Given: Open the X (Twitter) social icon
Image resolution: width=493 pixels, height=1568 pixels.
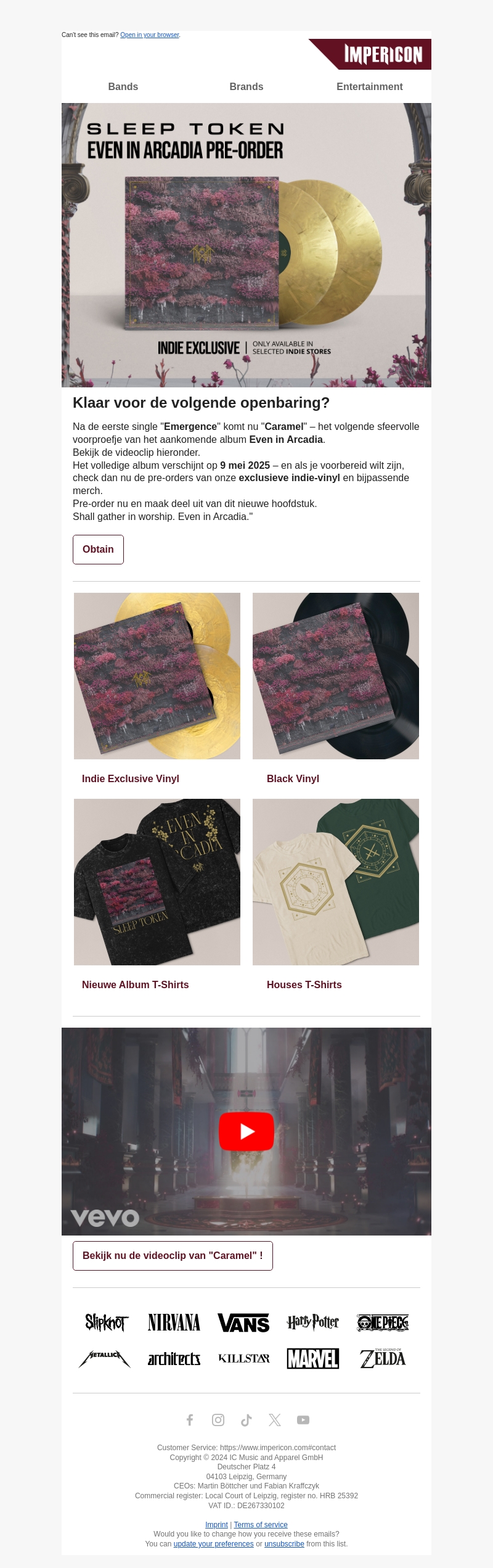Looking at the screenshot, I should click(275, 1420).
